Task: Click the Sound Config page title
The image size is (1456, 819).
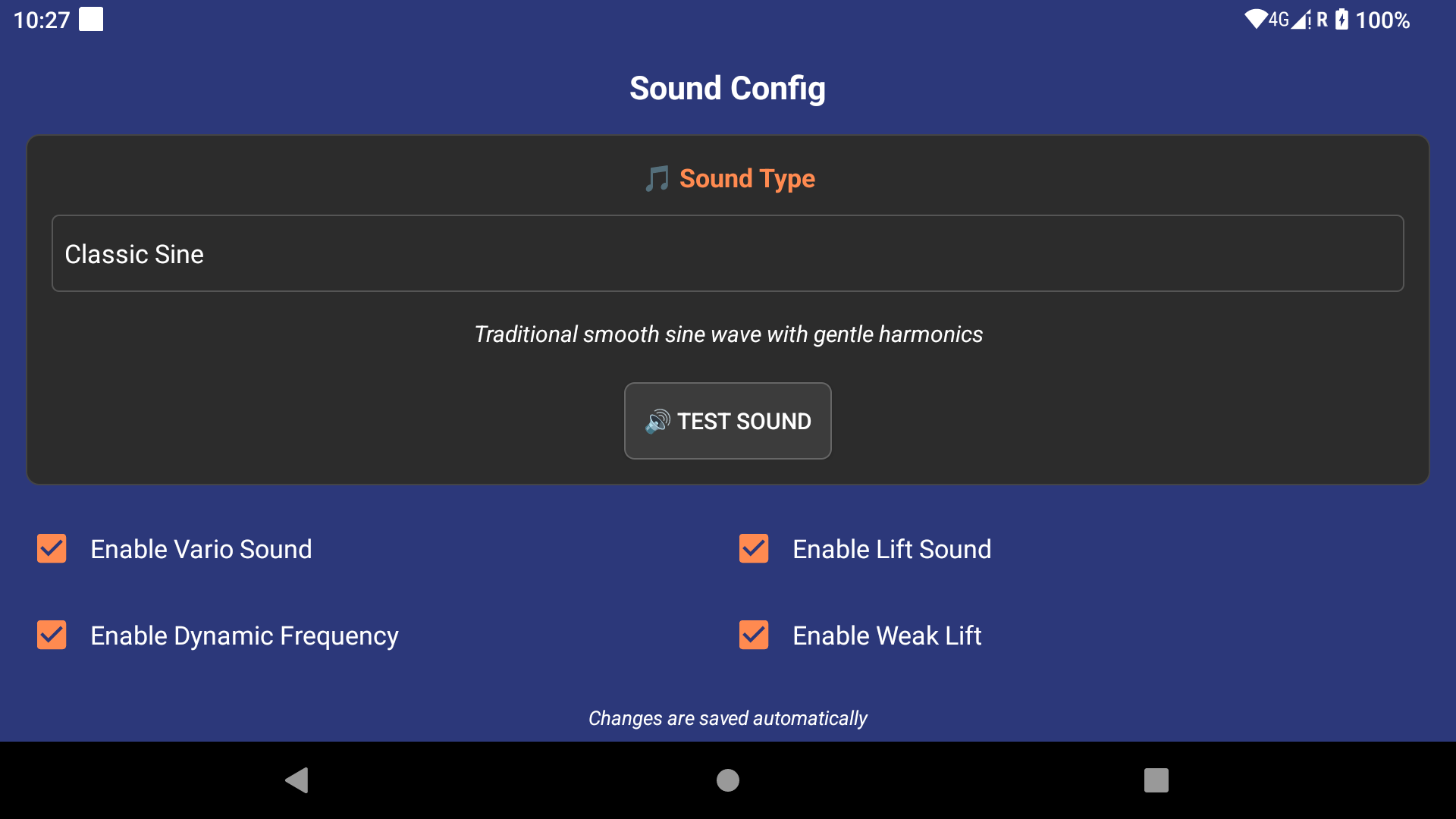Action: (727, 89)
